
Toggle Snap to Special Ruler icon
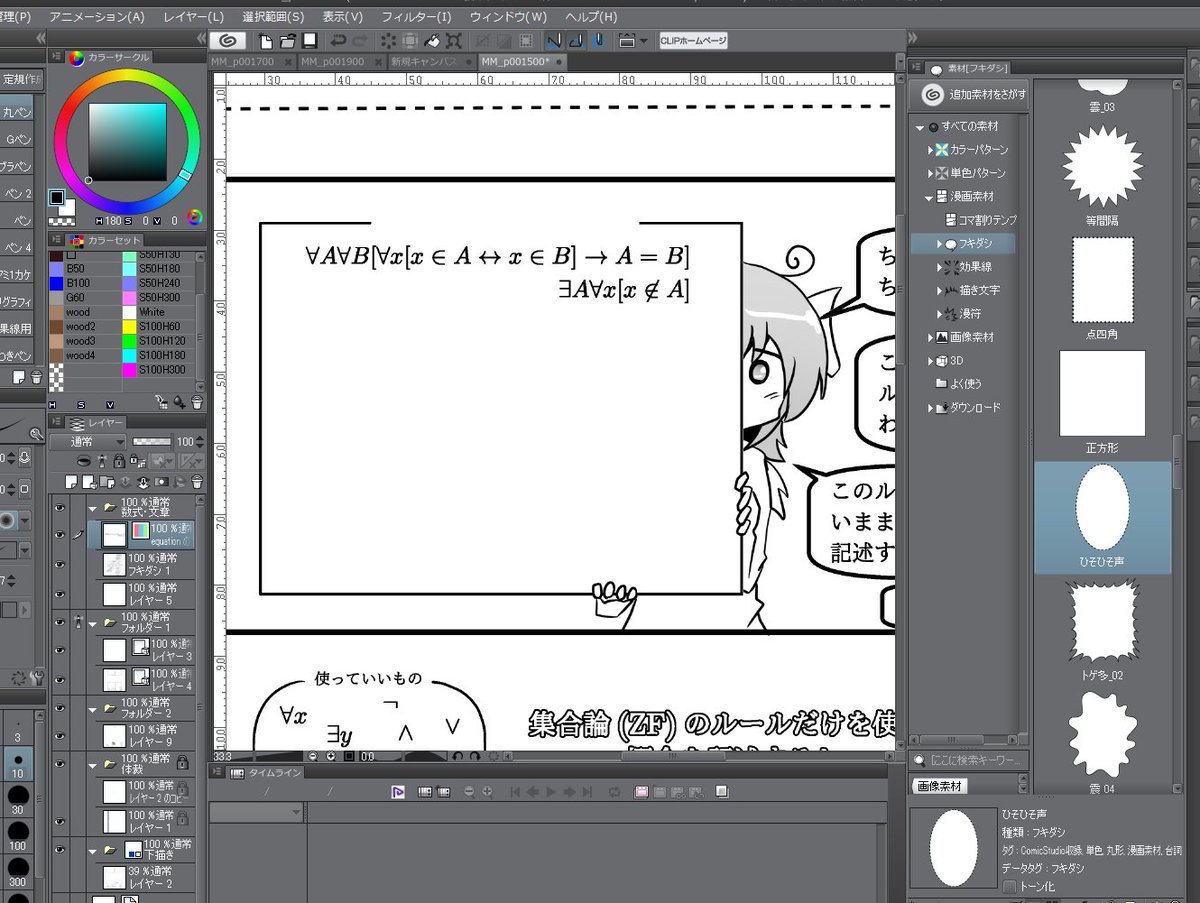point(576,41)
